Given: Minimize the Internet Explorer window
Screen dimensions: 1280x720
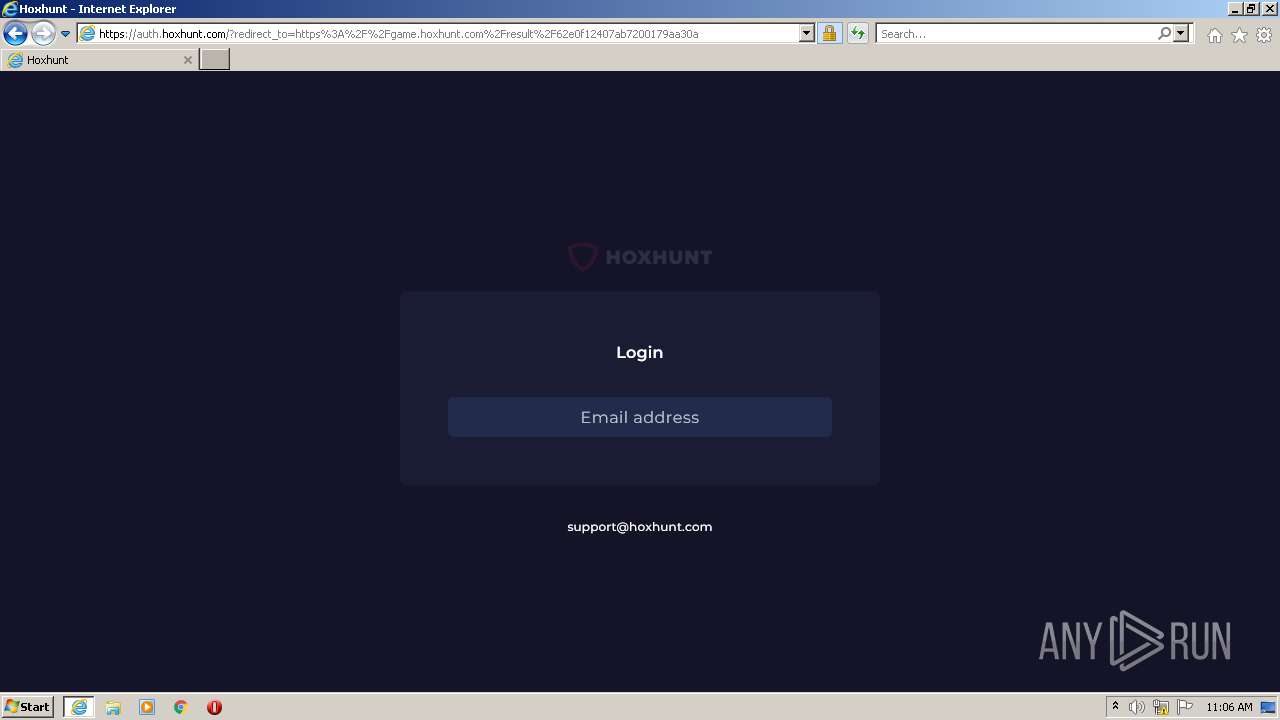Looking at the screenshot, I should point(1235,8).
